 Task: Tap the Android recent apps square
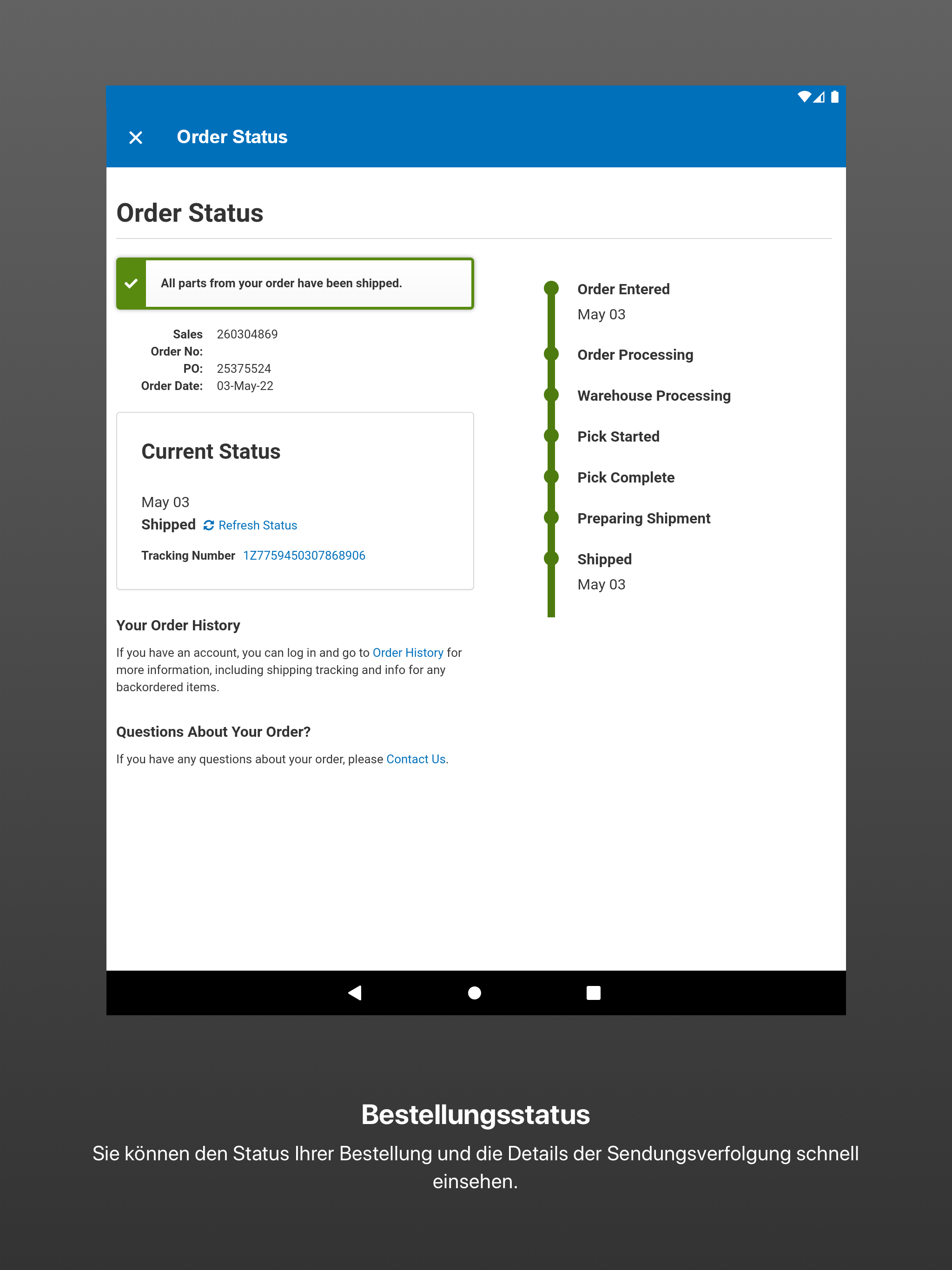(x=594, y=992)
